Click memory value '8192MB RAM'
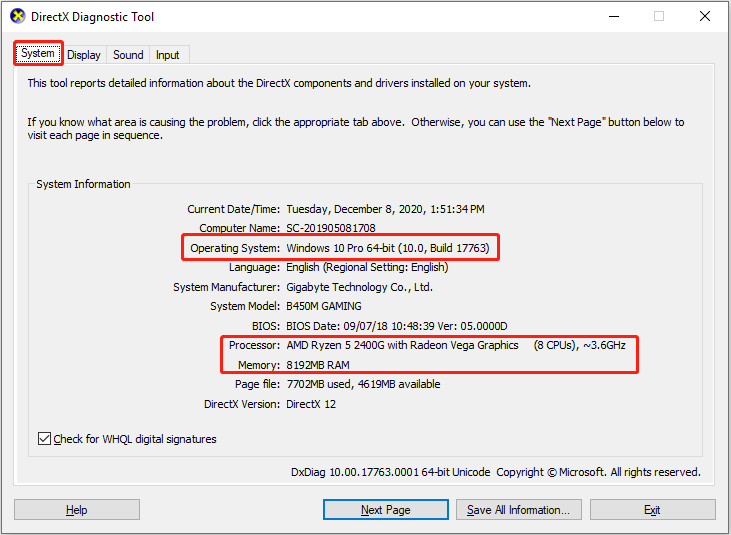 point(318,365)
